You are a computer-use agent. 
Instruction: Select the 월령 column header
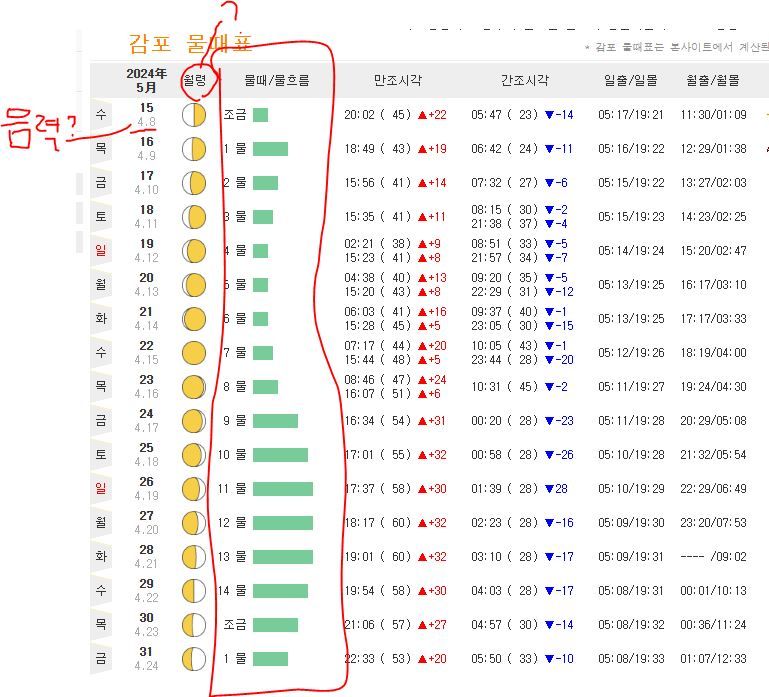pos(194,80)
